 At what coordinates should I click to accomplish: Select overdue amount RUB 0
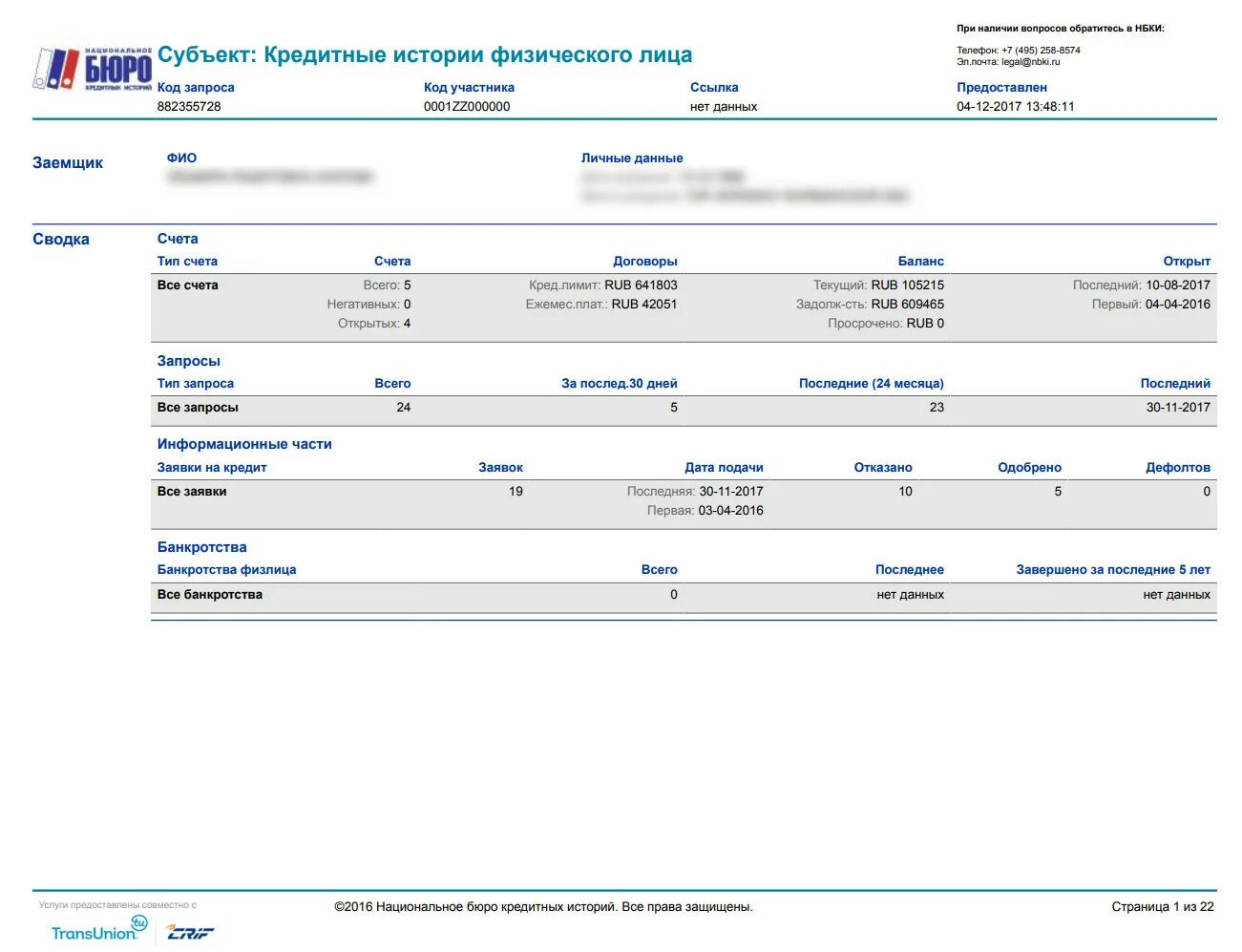point(925,323)
